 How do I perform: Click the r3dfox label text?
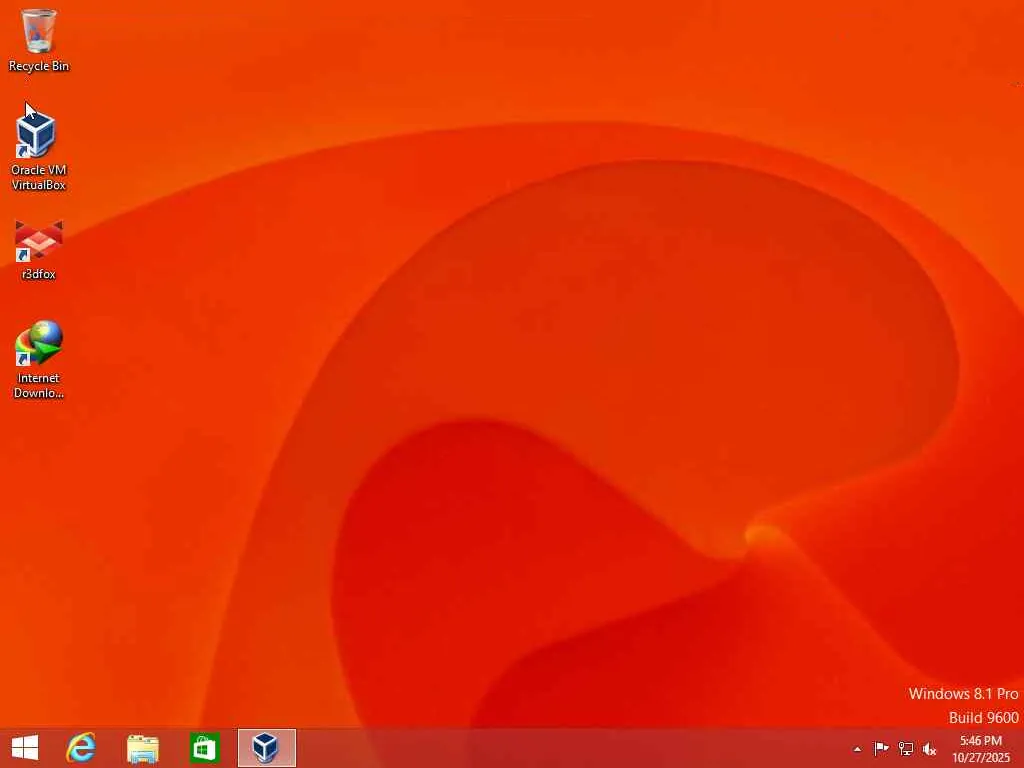pos(39,274)
